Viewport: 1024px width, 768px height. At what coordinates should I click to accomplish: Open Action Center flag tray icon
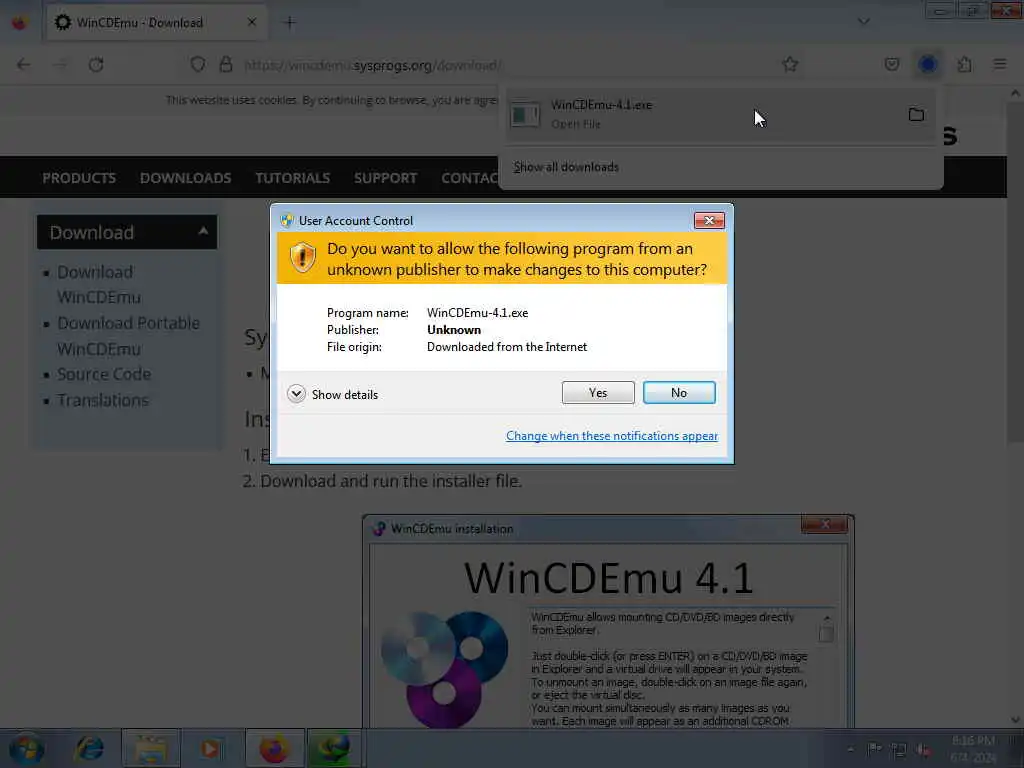pyautogui.click(x=874, y=749)
